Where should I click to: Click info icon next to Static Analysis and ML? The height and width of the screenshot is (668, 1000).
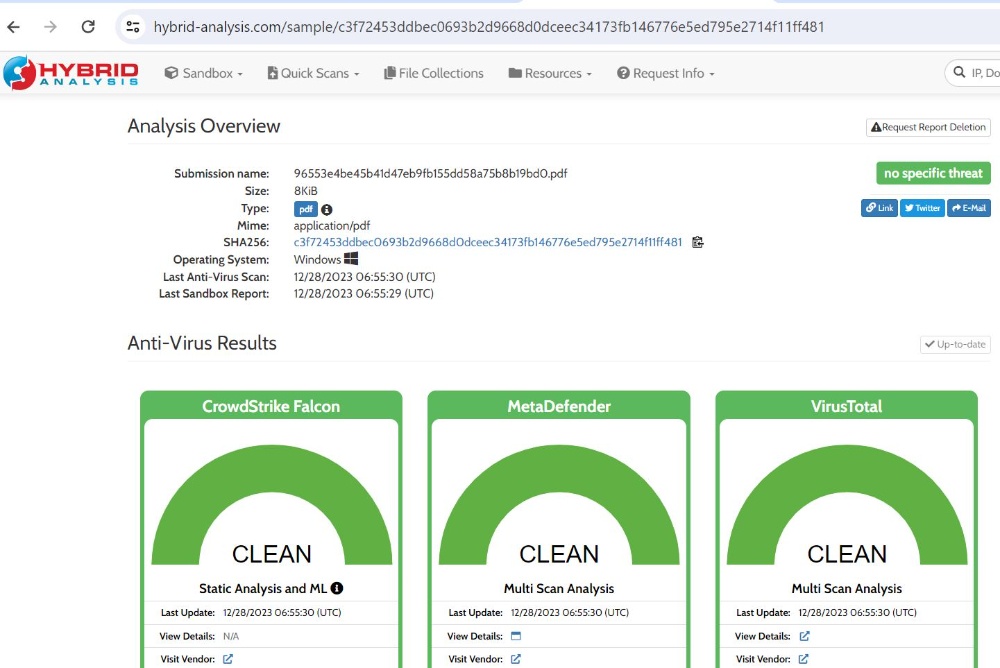[x=337, y=588]
